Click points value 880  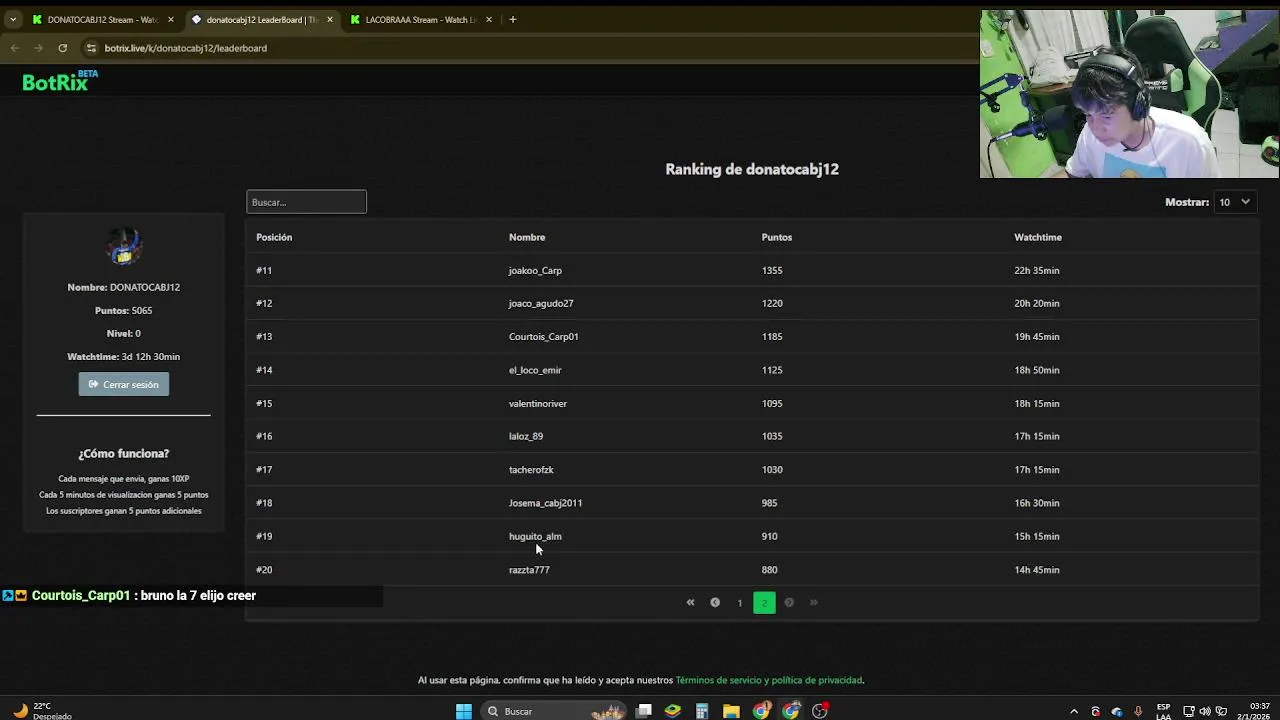[769, 570]
